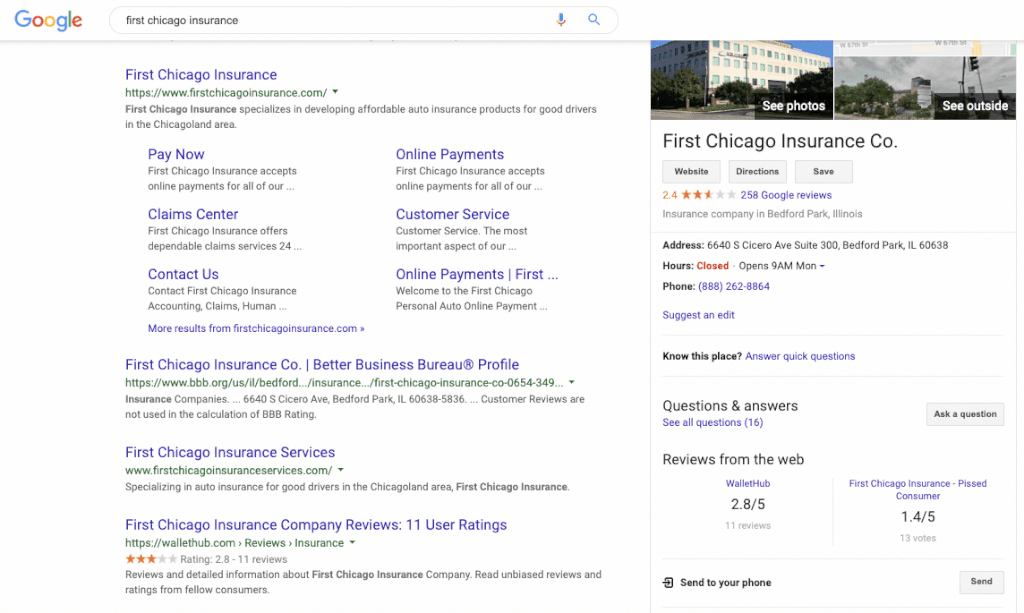
Task: Open First Chicago Insurance - Pissed Consumer link
Action: click(918, 490)
